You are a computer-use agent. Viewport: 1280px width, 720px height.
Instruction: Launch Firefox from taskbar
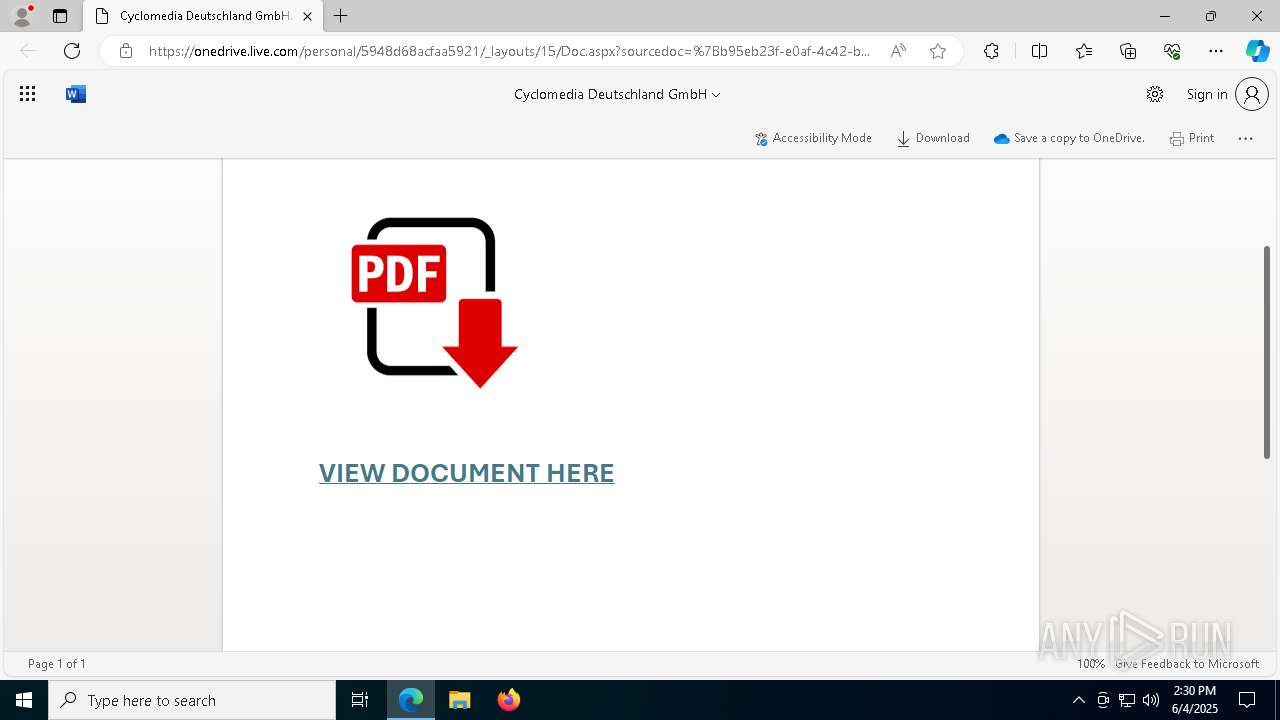tap(508, 700)
